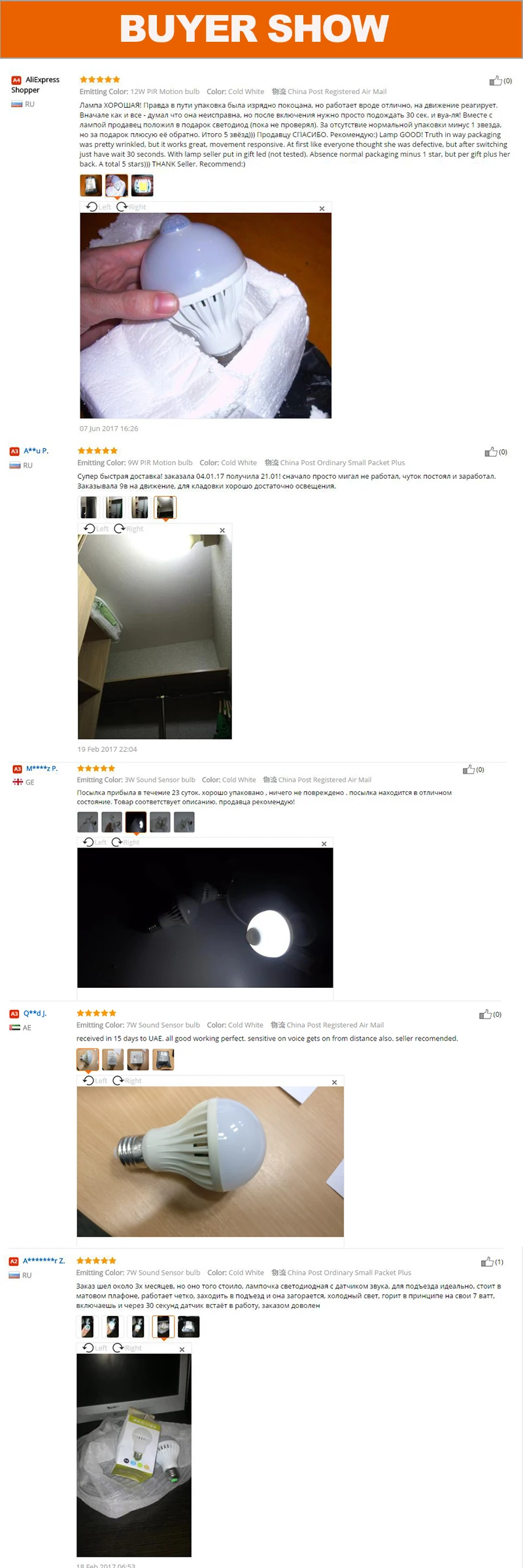The height and width of the screenshot is (1568, 523).
Task: Close the enlarged closet photo
Action: [x=222, y=530]
